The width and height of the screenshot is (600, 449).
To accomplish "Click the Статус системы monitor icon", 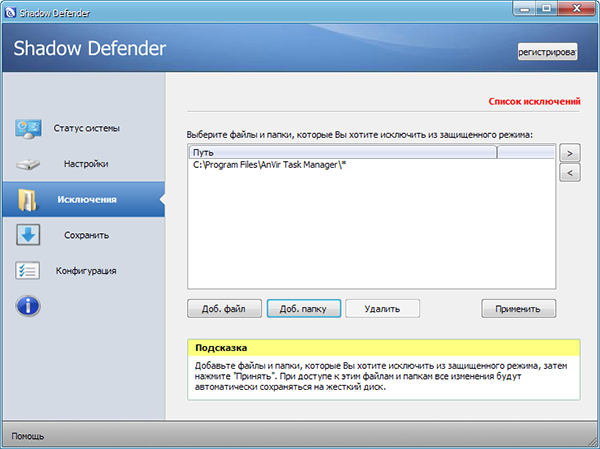I will pyautogui.click(x=28, y=129).
